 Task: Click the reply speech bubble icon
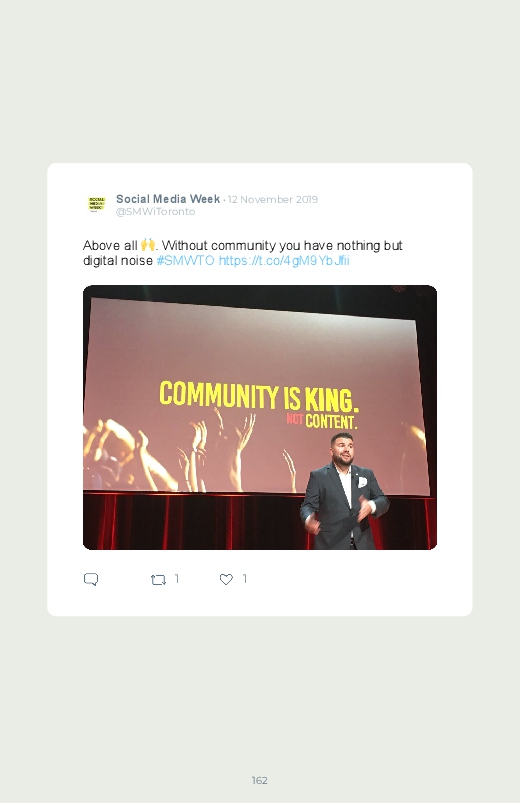(x=91, y=579)
